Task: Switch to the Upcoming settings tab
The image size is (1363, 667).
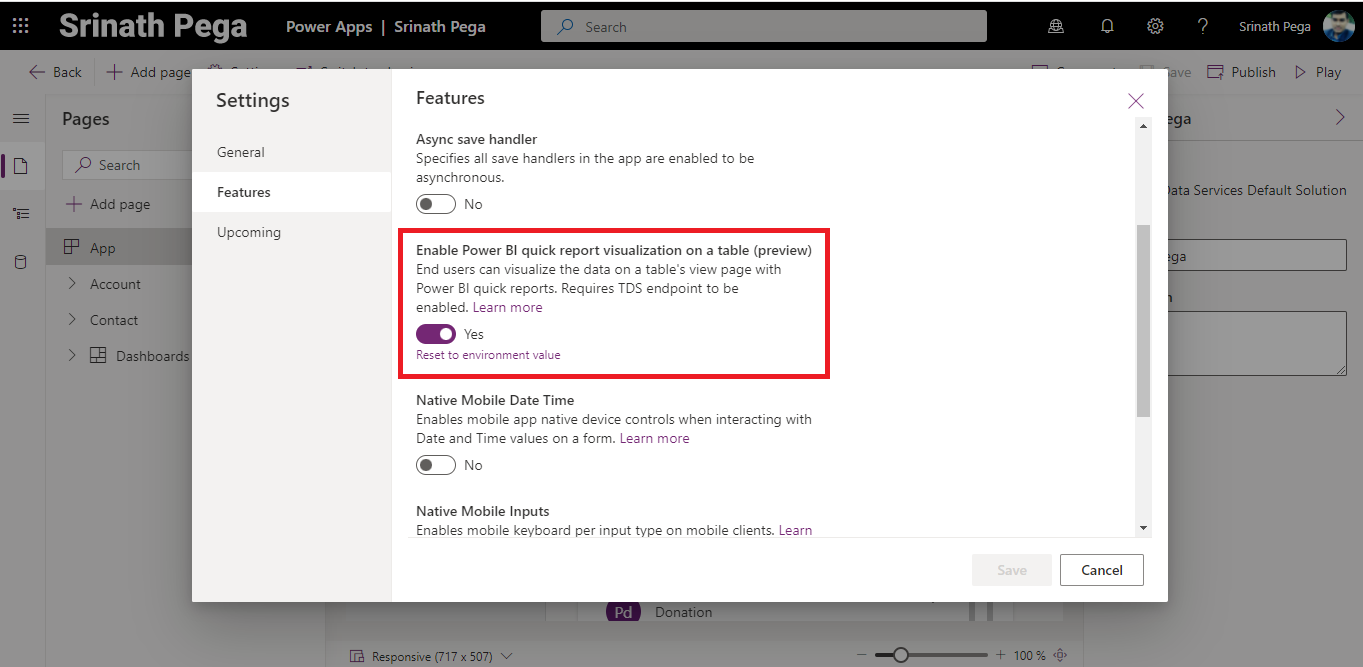Action: coord(249,232)
